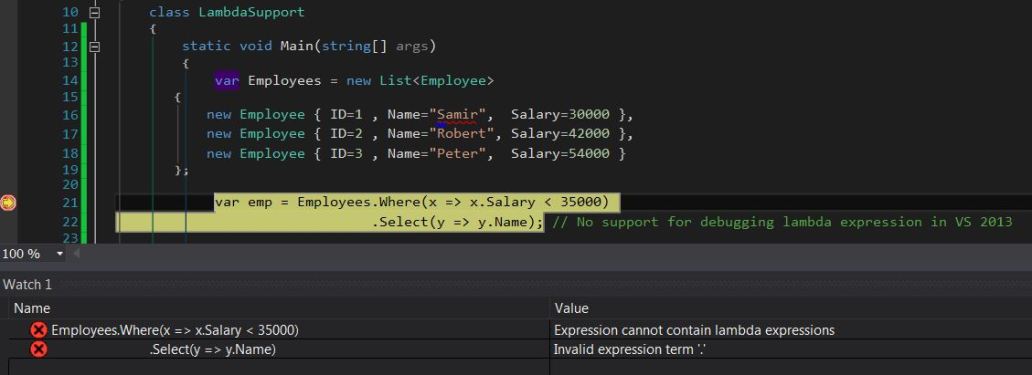
Task: Select the Watch 1 panel title
Action: (28, 285)
